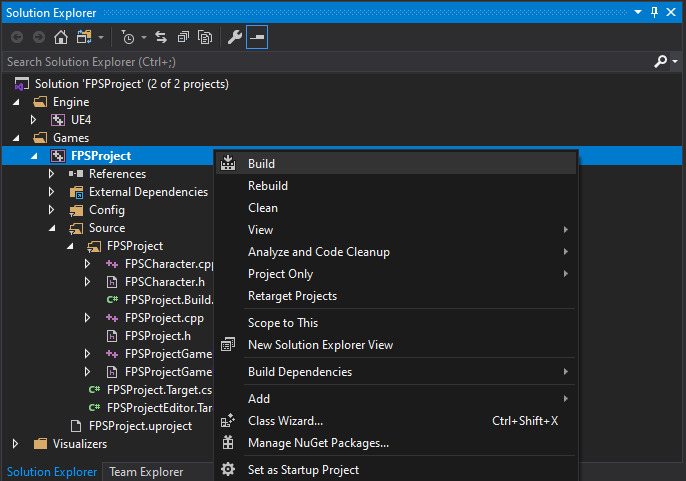Image resolution: width=686 pixels, height=481 pixels.
Task: Focus the Search Solution Explorer field
Action: click(x=328, y=62)
